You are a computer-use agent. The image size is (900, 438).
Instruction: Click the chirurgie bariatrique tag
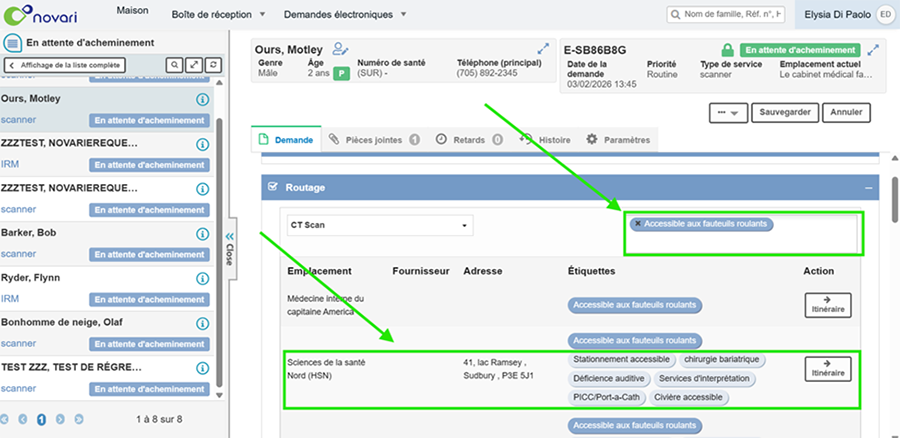pos(722,360)
